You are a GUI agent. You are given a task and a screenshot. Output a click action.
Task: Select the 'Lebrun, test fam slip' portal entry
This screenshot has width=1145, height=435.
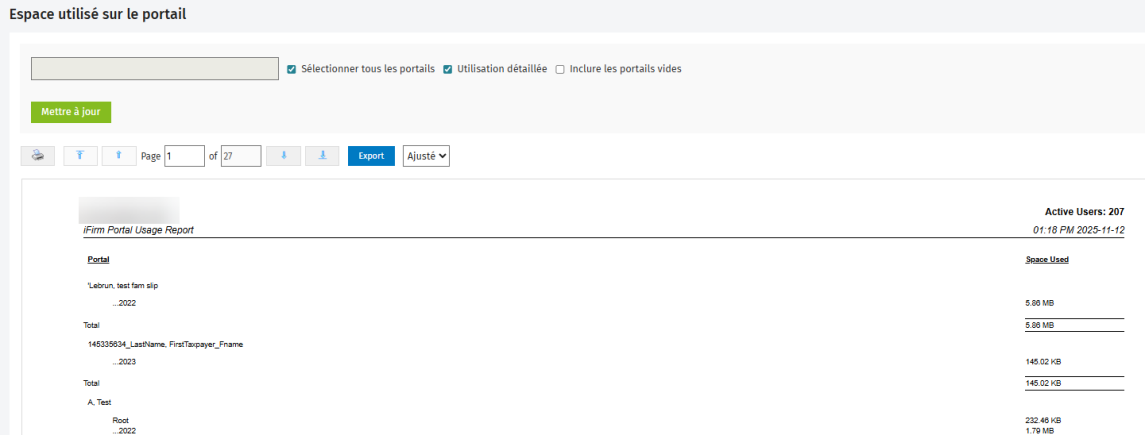click(x=123, y=285)
